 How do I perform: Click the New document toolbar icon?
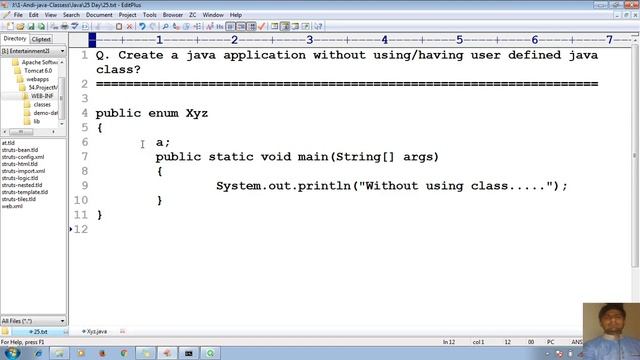tap(10, 27)
